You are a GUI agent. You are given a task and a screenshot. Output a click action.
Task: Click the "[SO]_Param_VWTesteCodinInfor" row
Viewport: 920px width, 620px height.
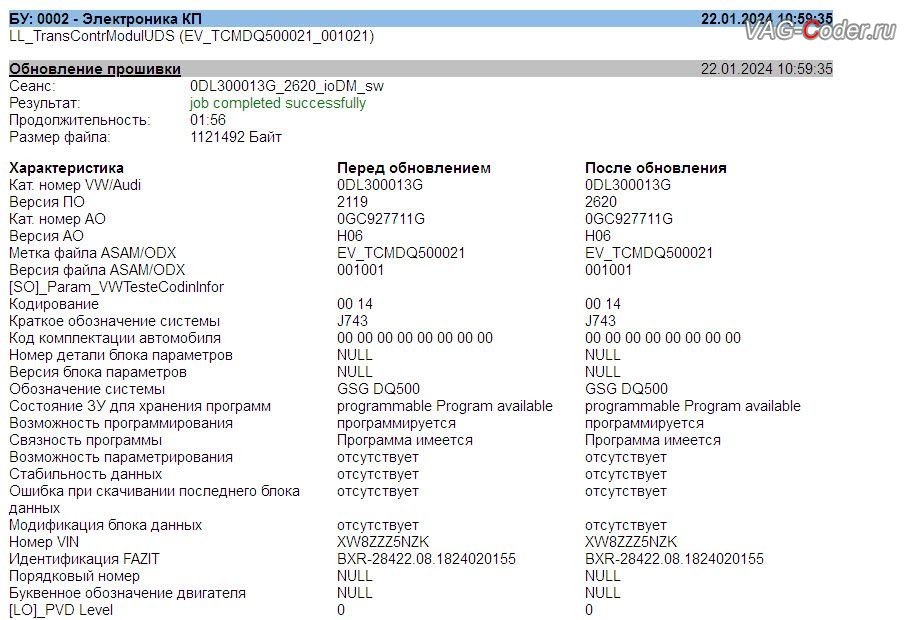pos(116,287)
